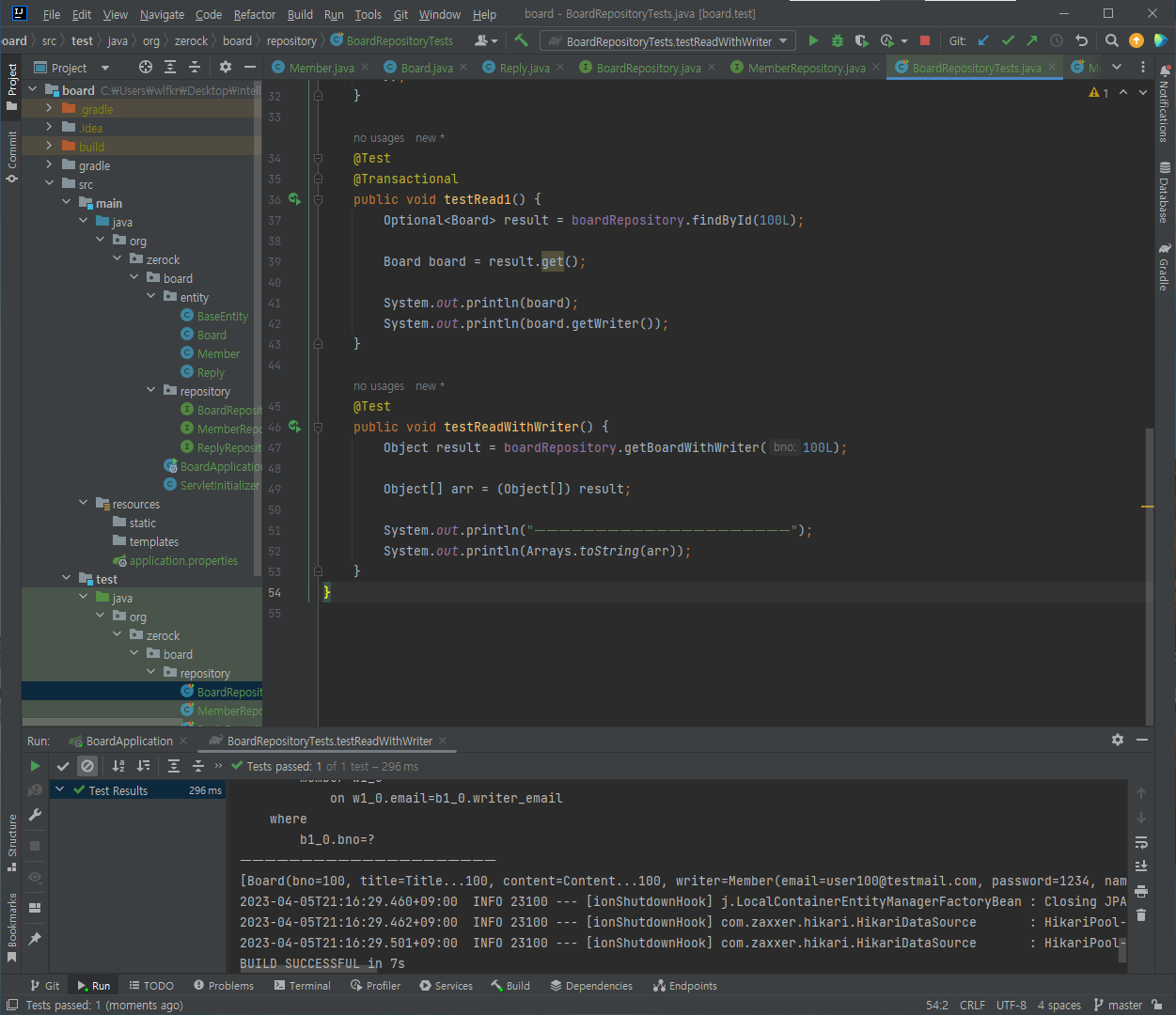
Task: Fold the testRead1 method in gutter
Action: pyautogui.click(x=319, y=199)
